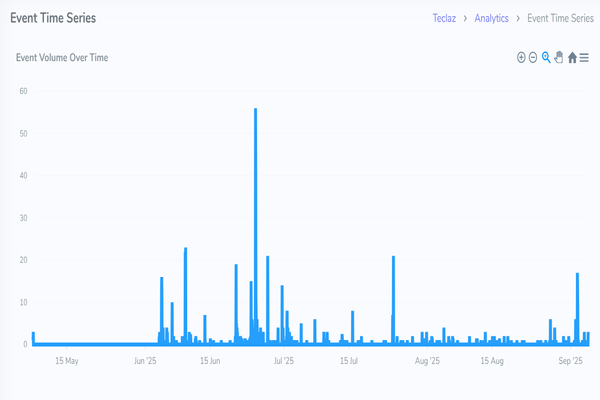Viewport: 600px width, 400px height.
Task: Activate the hand panning tool
Action: tap(559, 57)
